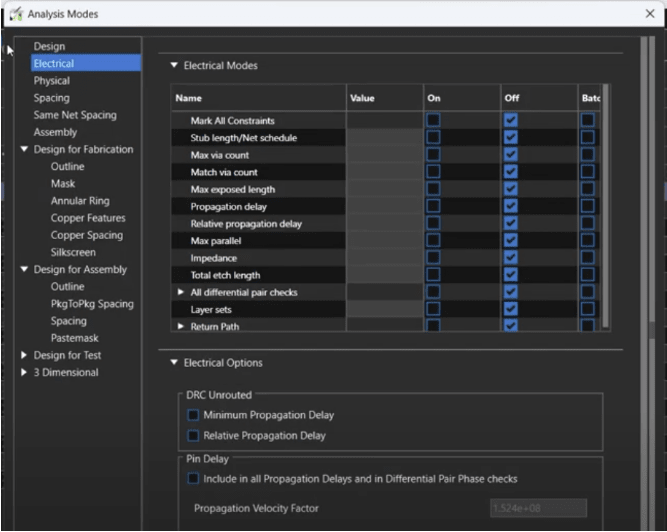The height and width of the screenshot is (532, 667).
Task: Click the Name column header
Action: coord(259,98)
